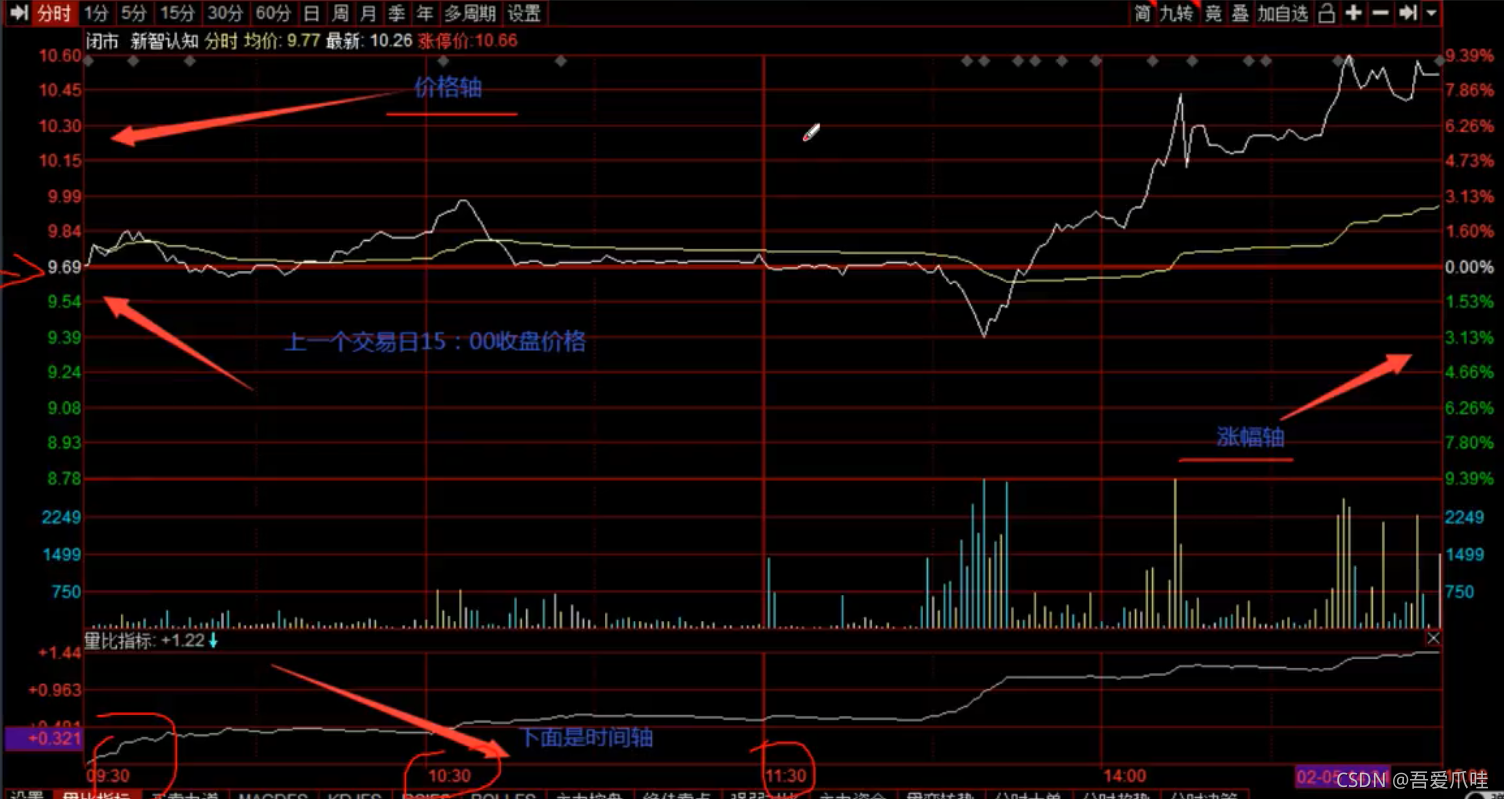
Task: Click the plus zoom-in icon
Action: [1354, 13]
